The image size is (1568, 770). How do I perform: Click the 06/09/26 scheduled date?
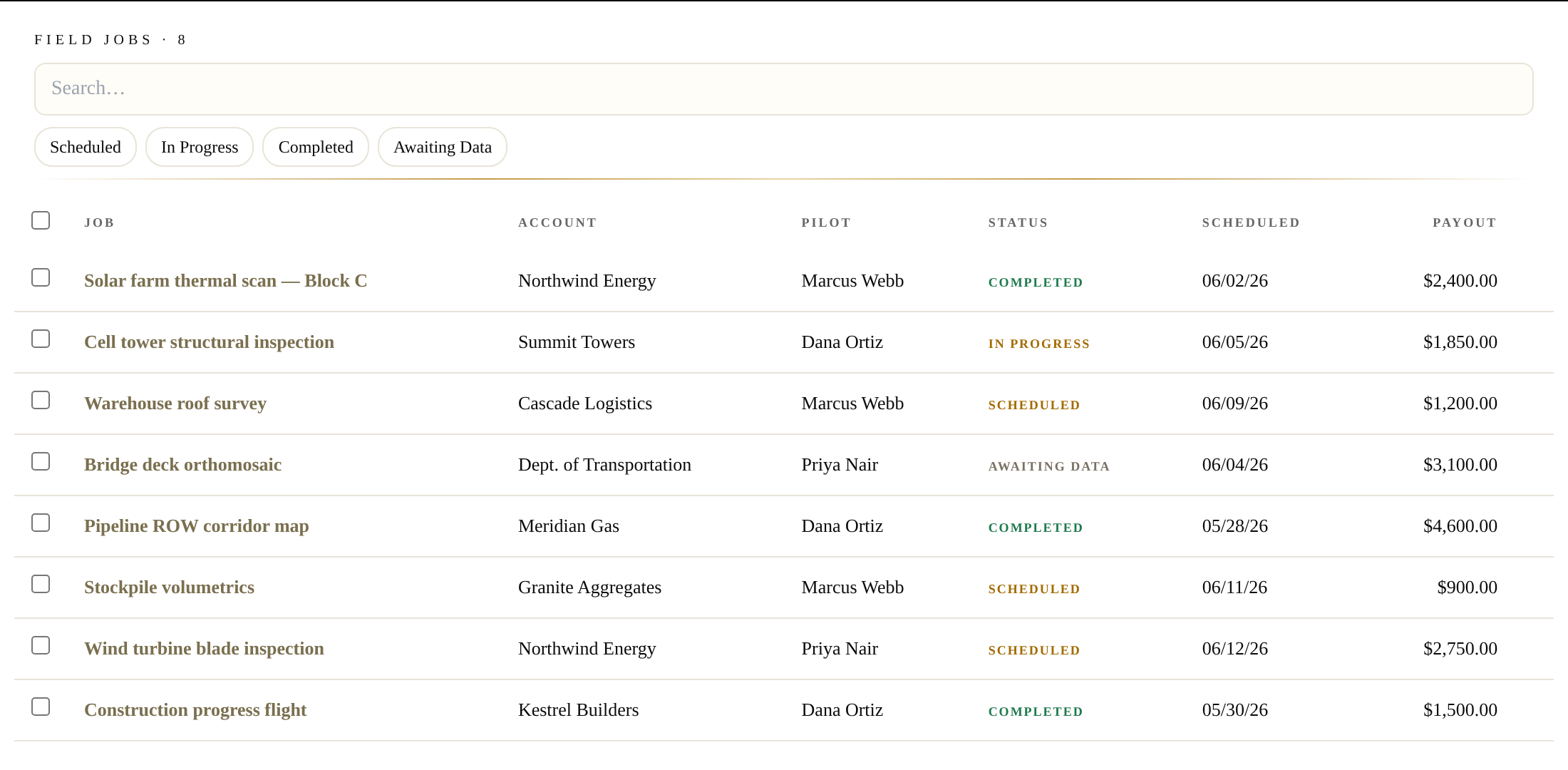pos(1235,404)
